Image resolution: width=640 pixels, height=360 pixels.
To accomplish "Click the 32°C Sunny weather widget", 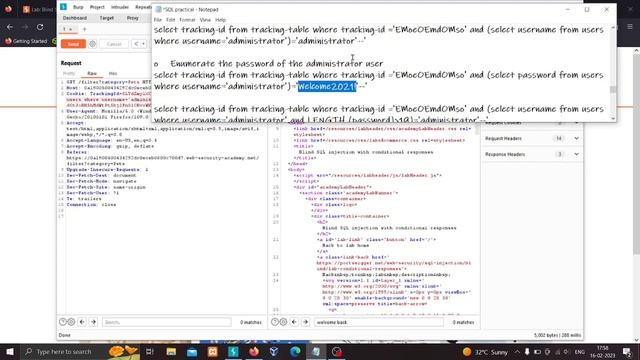I will point(485,351).
